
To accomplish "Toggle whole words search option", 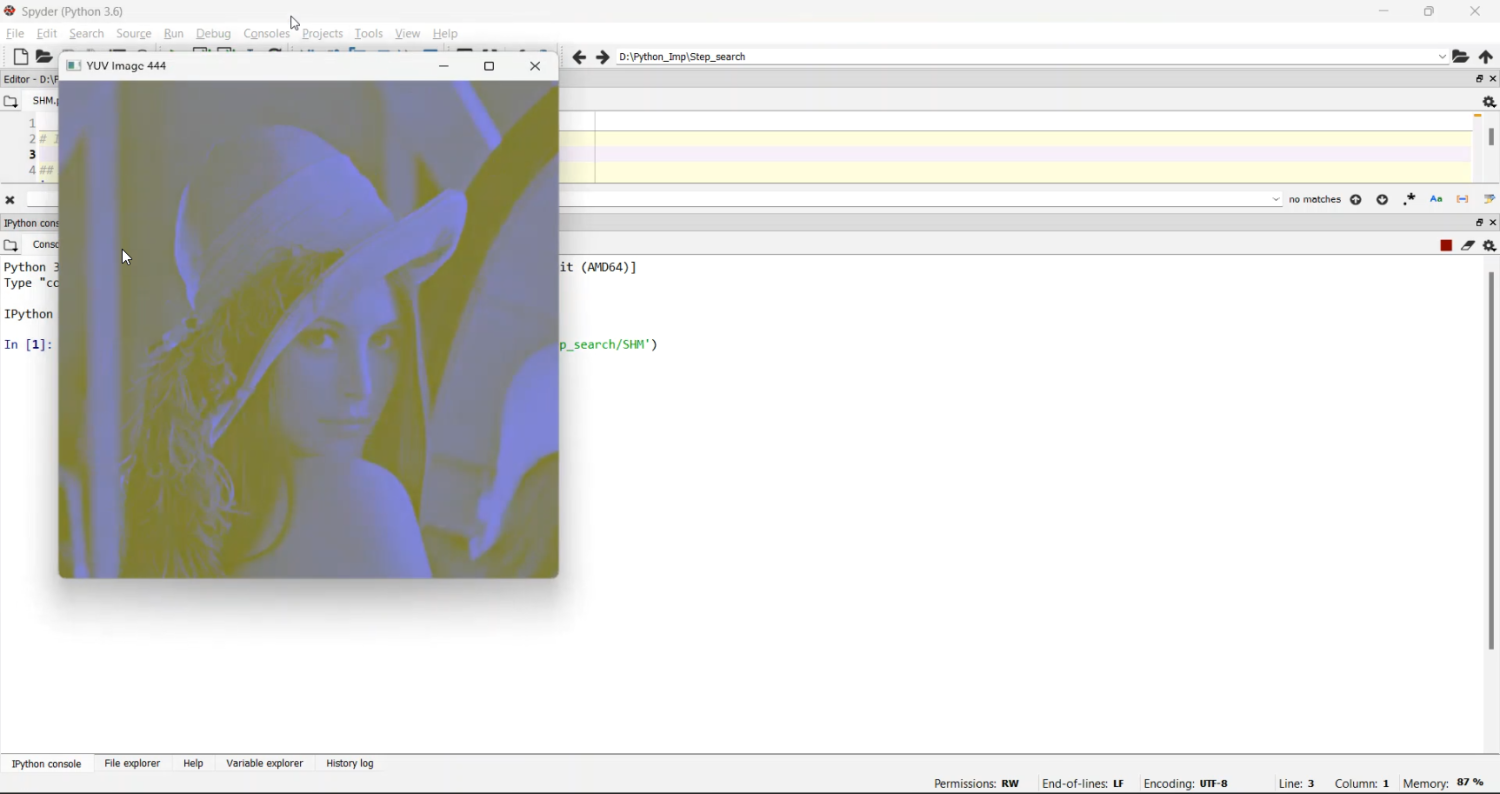I will tap(1463, 200).
